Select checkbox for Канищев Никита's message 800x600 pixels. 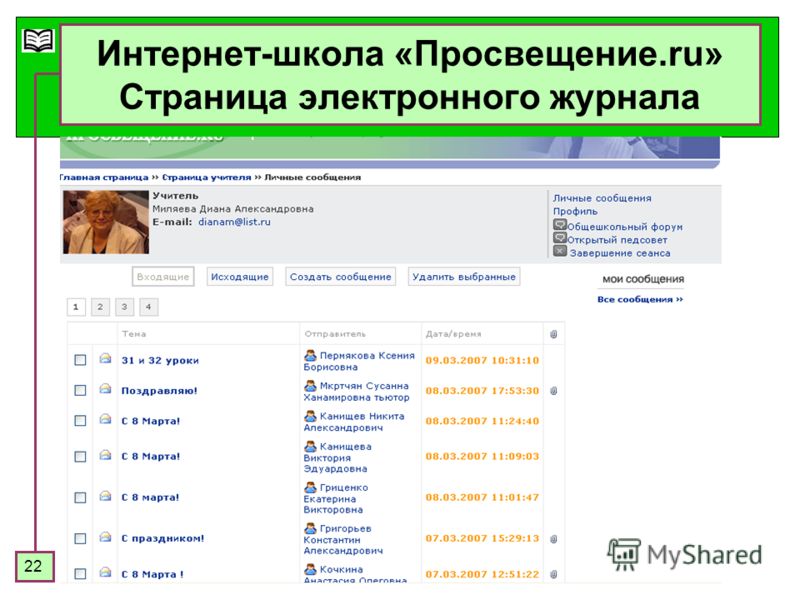point(80,421)
